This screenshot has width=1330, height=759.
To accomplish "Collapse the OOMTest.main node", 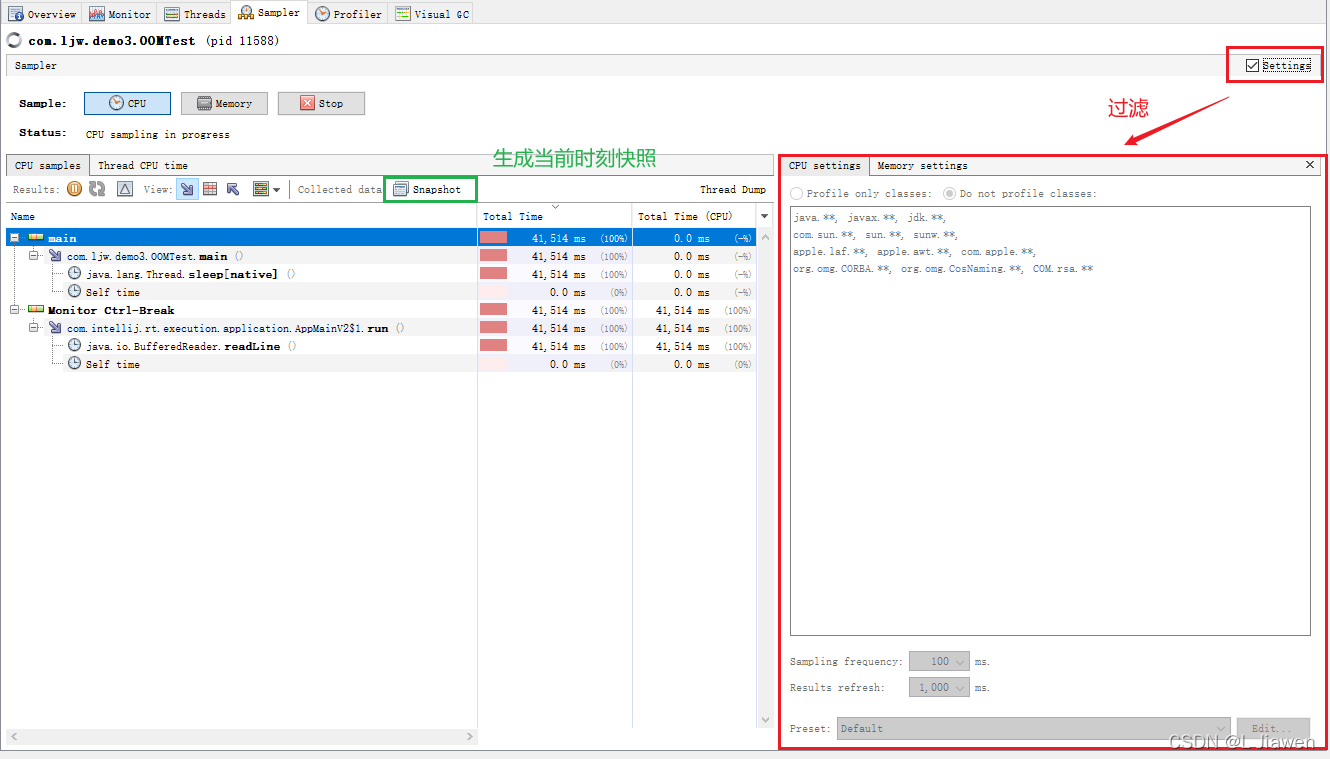I will [x=34, y=256].
